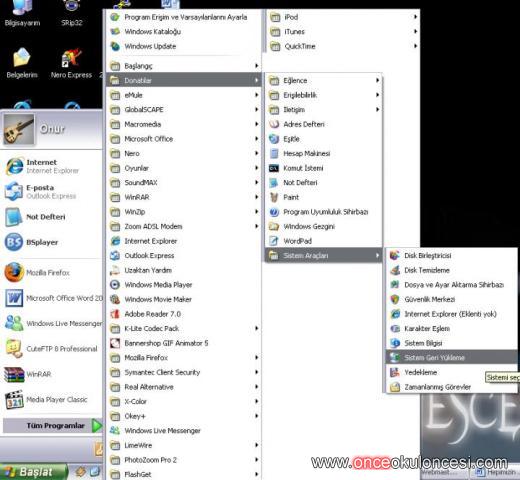Click the Yedekleme icon

tap(395, 372)
